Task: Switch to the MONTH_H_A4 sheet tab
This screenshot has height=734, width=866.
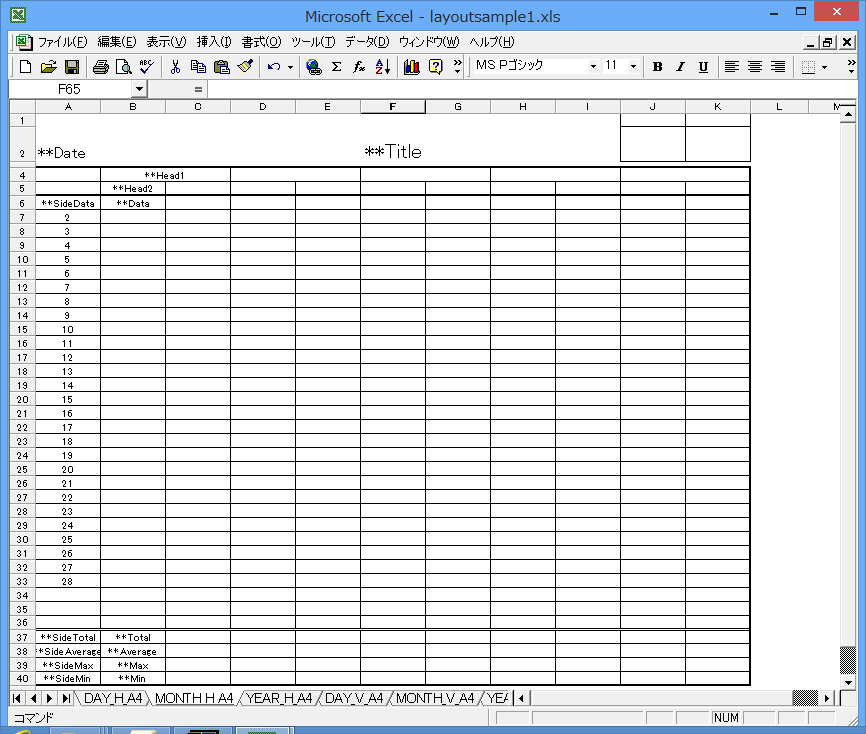Action: 194,698
